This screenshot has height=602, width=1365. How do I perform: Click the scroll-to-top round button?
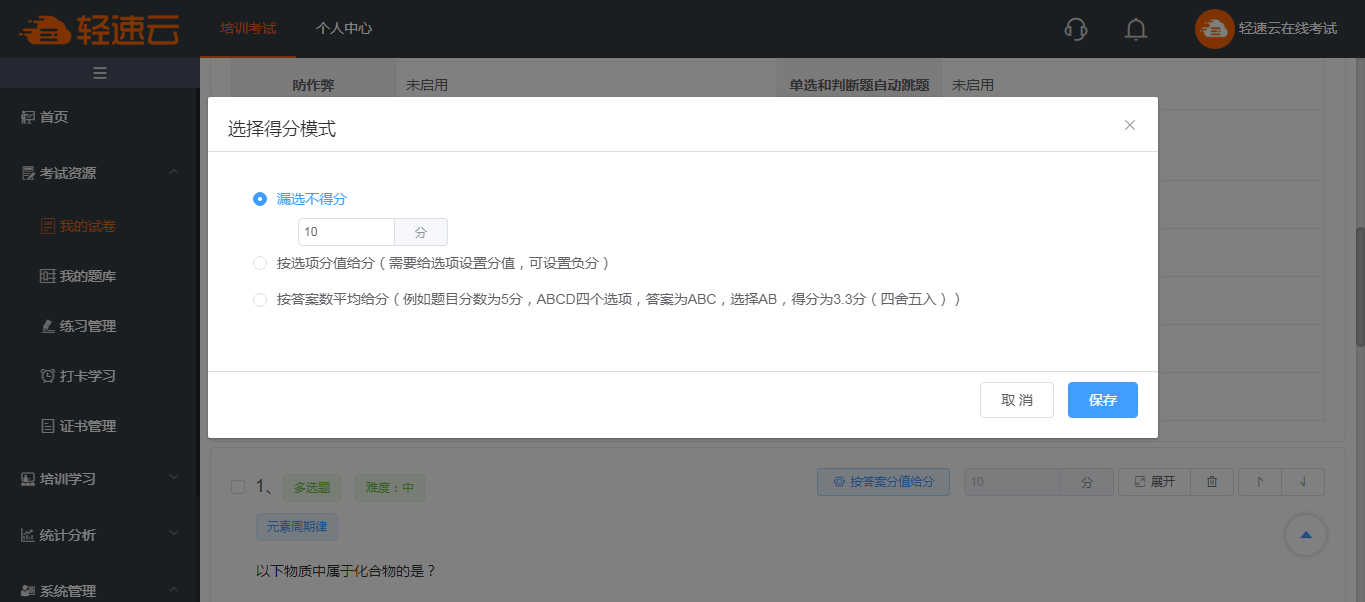1305,535
